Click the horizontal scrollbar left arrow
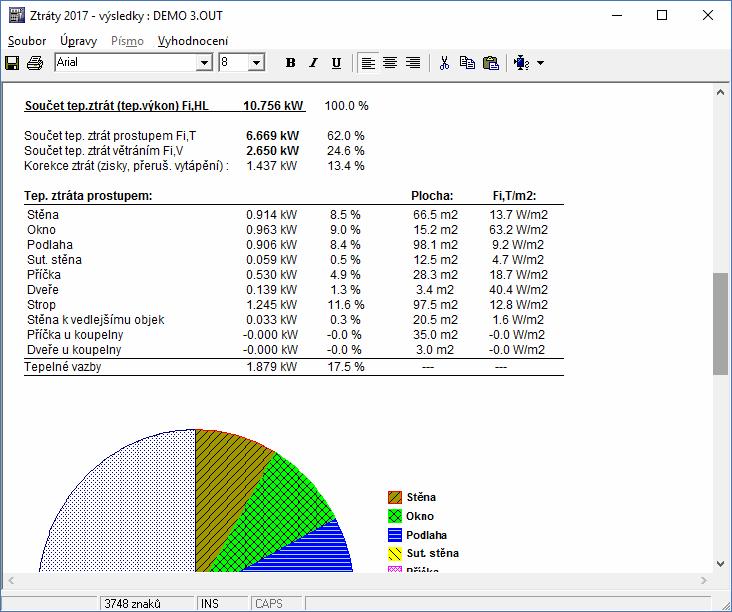Viewport: 732px width, 612px height. [11, 580]
